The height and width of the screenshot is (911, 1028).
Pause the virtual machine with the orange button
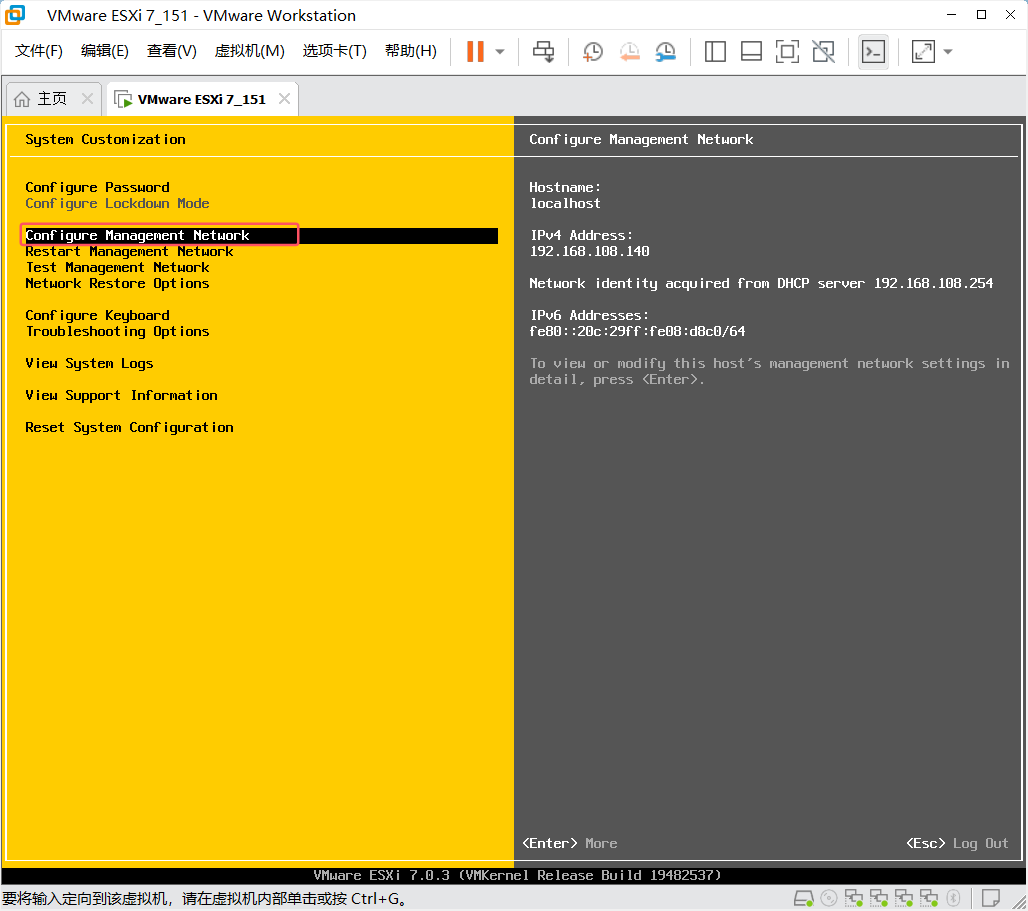coord(475,51)
